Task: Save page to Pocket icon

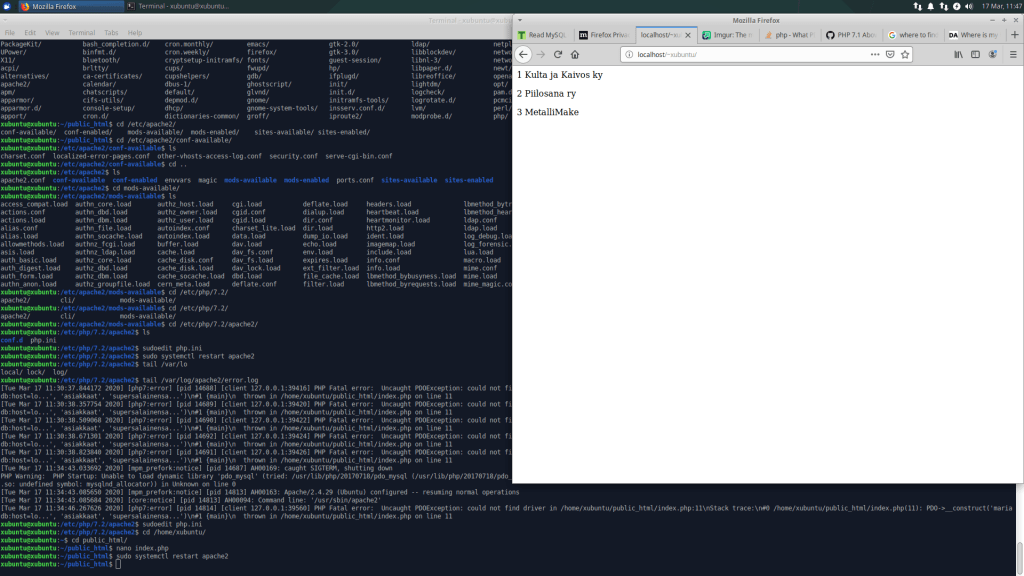Action: (890, 54)
